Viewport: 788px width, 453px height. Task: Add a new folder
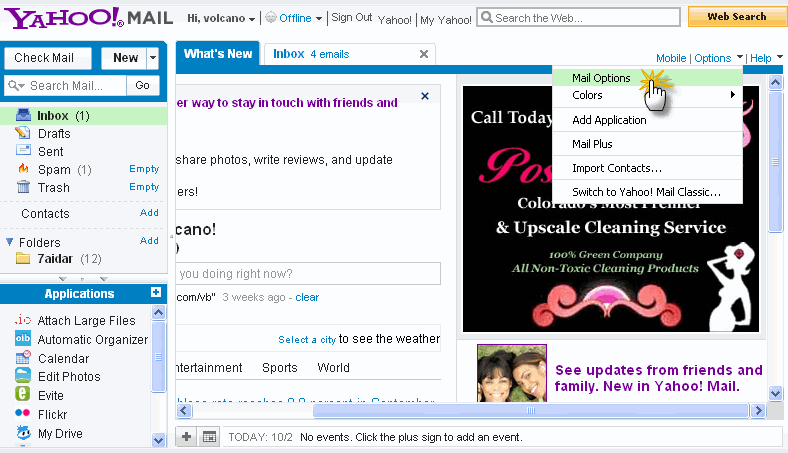[x=149, y=241]
